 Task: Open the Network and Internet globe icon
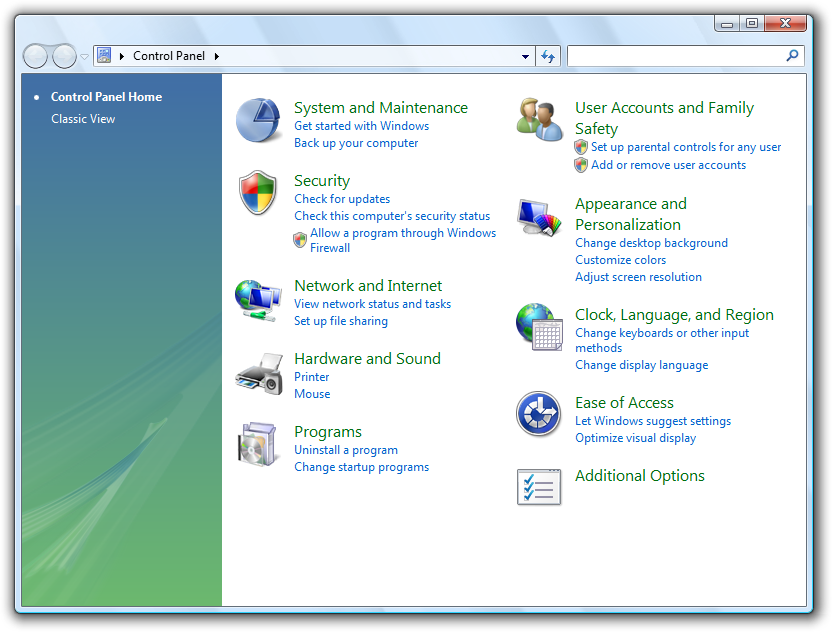[258, 299]
